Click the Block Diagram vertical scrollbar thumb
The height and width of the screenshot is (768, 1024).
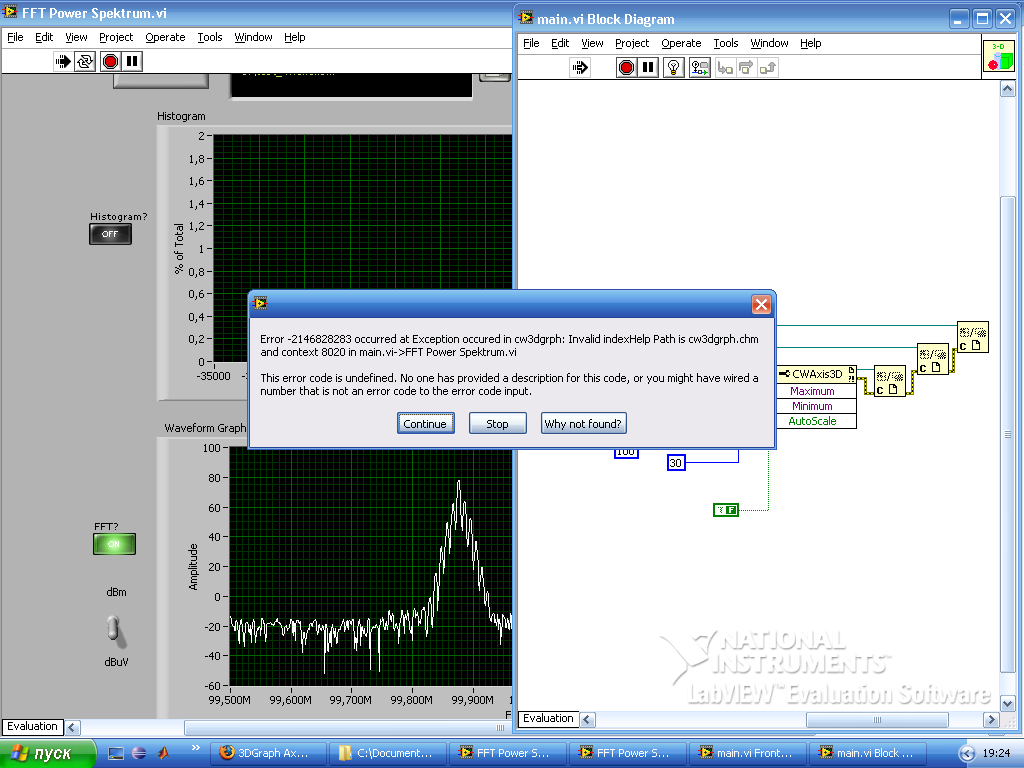(1008, 434)
